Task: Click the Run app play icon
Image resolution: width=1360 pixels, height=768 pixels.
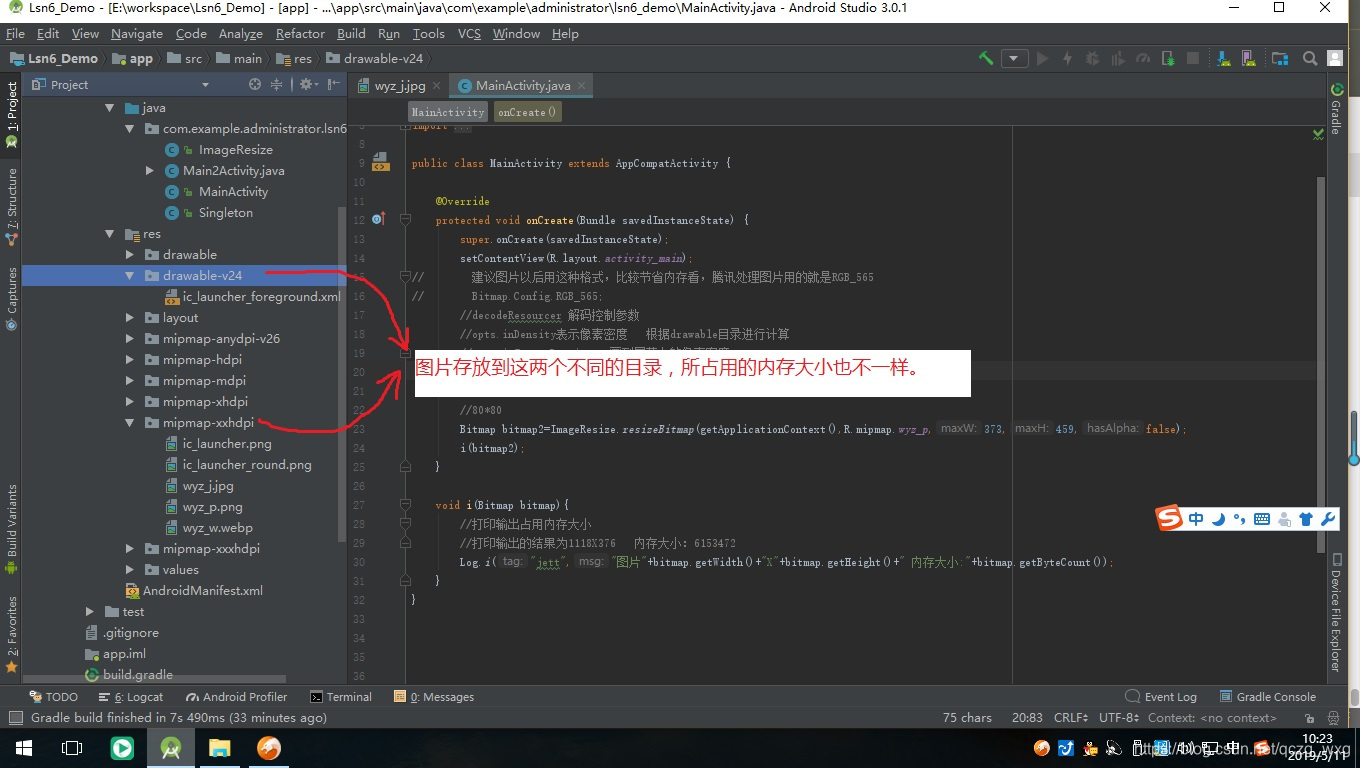Action: click(1042, 58)
